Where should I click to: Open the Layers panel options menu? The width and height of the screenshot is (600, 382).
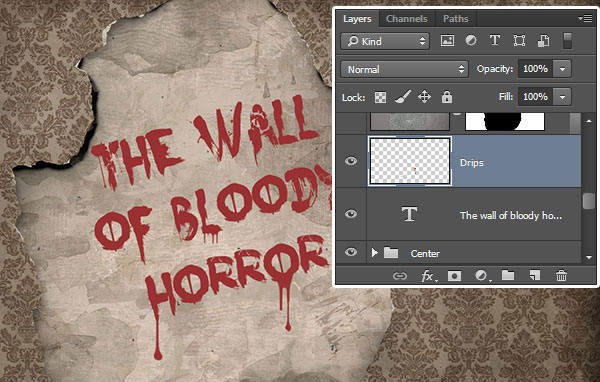[x=585, y=18]
